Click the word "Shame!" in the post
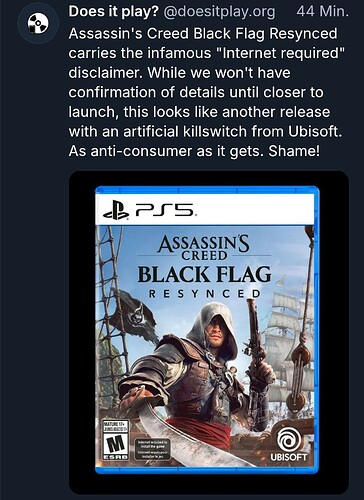Screen dimensions: 364x500 [x=294, y=151]
